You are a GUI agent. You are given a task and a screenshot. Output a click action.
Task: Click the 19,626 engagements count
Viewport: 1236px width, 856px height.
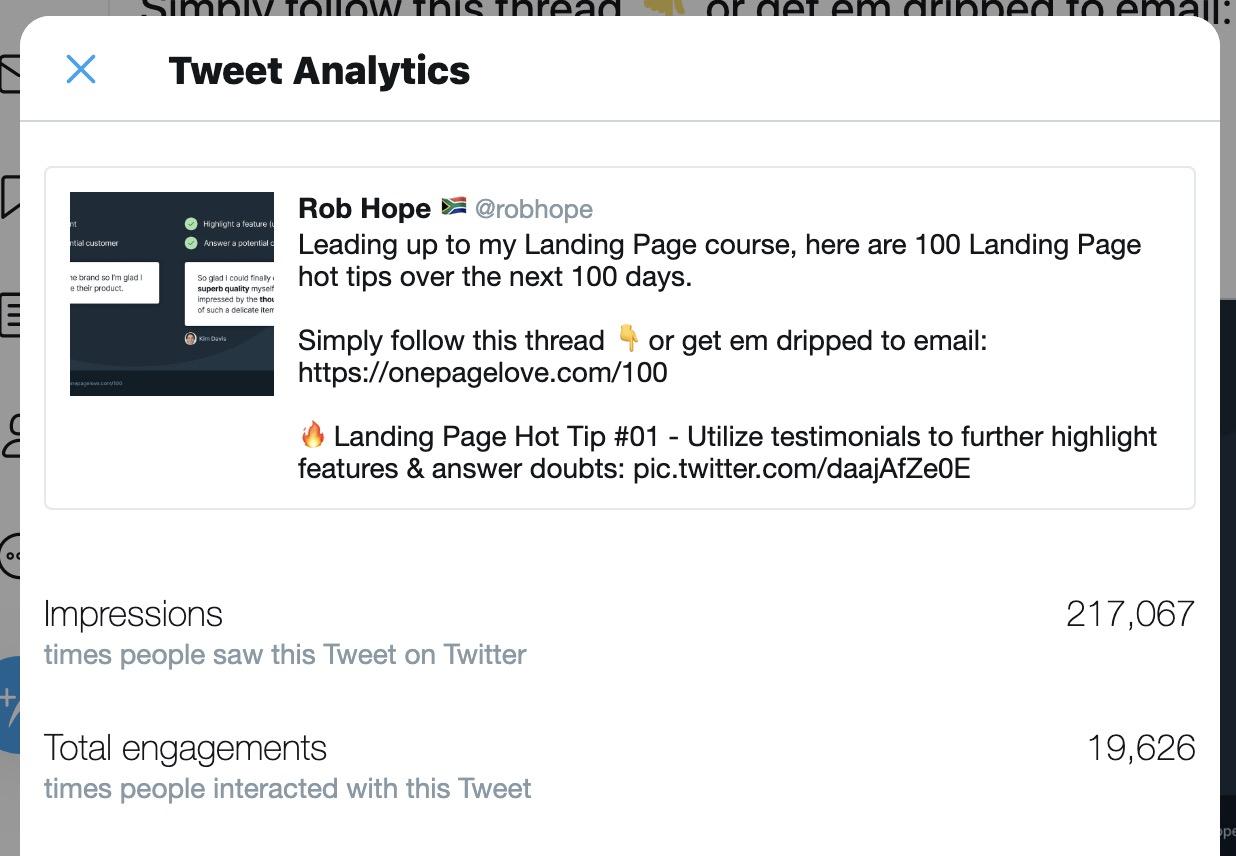1141,748
